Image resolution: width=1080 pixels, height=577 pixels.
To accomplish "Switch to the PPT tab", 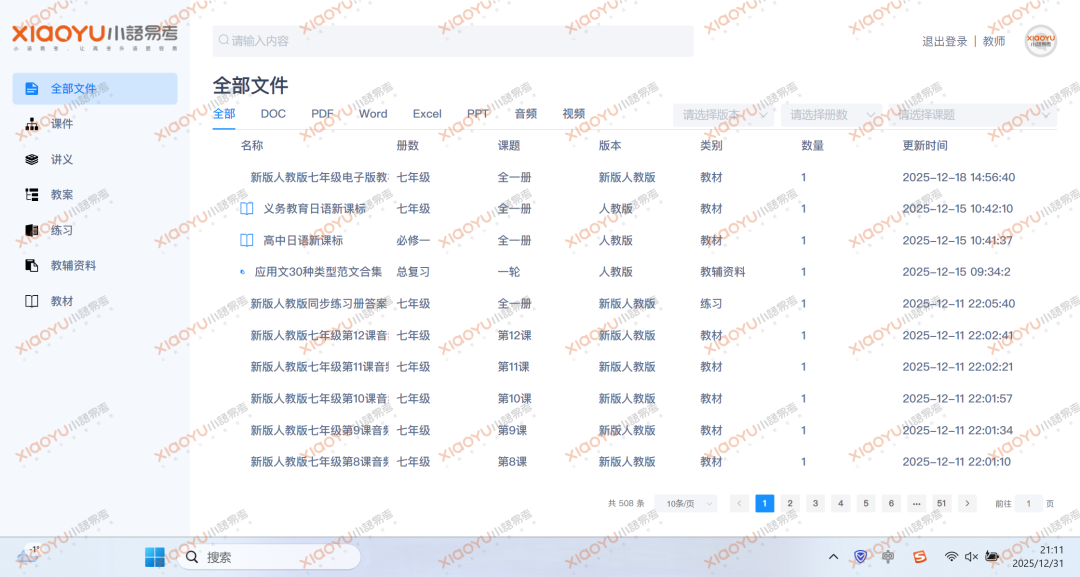I will click(x=478, y=114).
